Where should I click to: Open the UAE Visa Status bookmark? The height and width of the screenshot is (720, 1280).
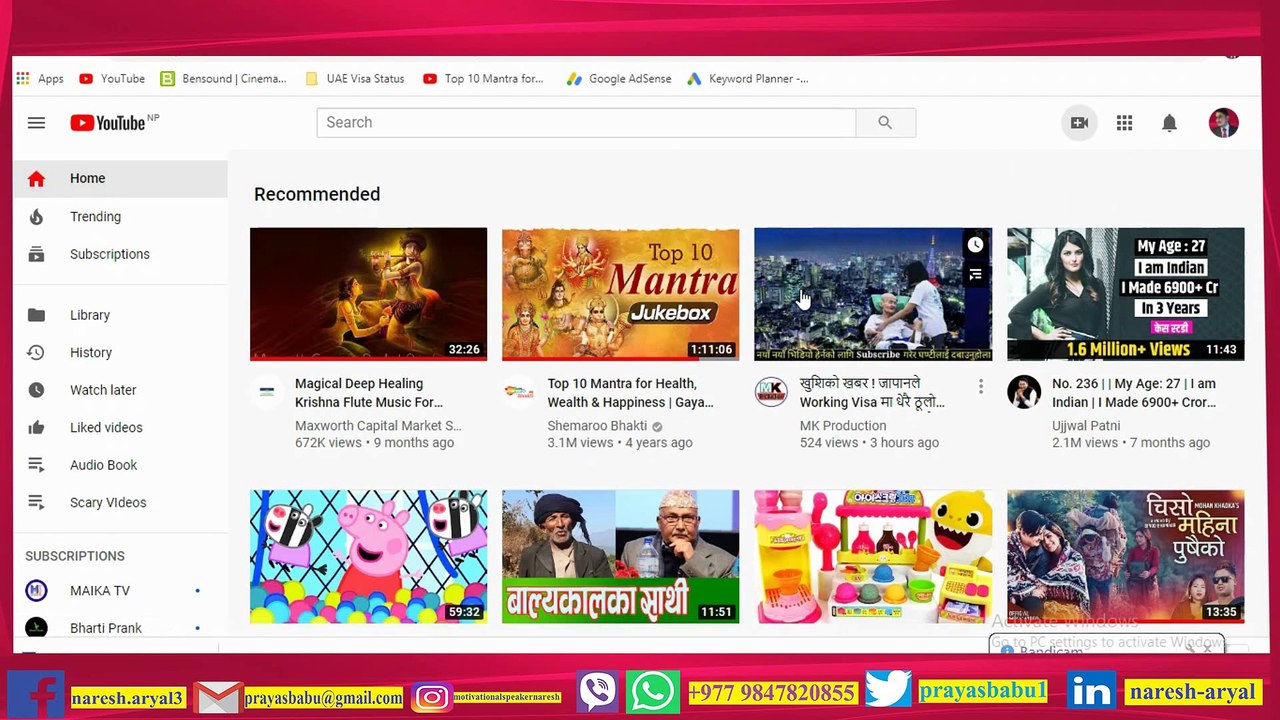pos(355,79)
